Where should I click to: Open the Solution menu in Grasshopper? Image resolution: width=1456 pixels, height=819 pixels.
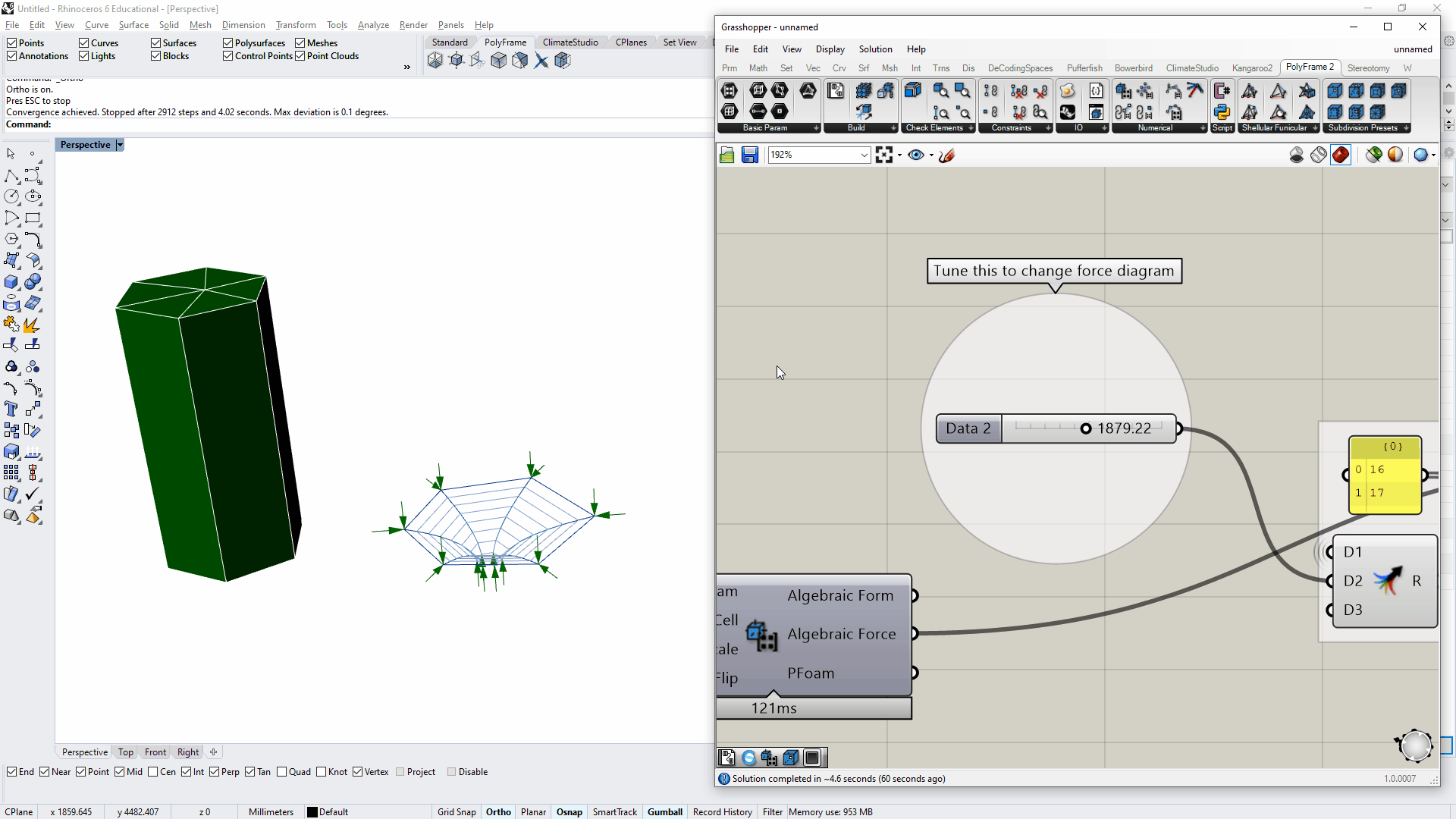tap(875, 49)
